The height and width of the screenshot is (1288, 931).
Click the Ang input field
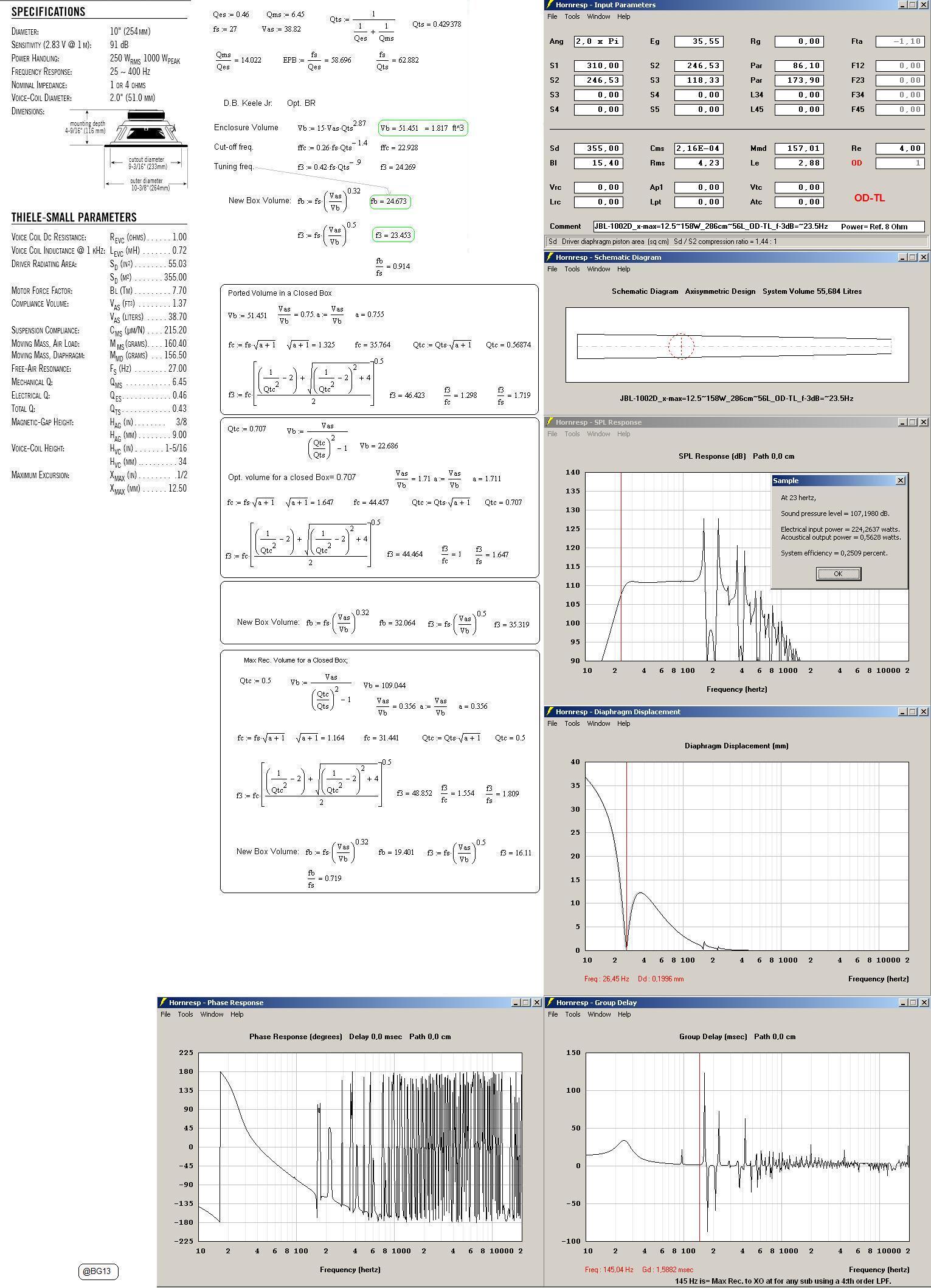pyautogui.click(x=598, y=41)
